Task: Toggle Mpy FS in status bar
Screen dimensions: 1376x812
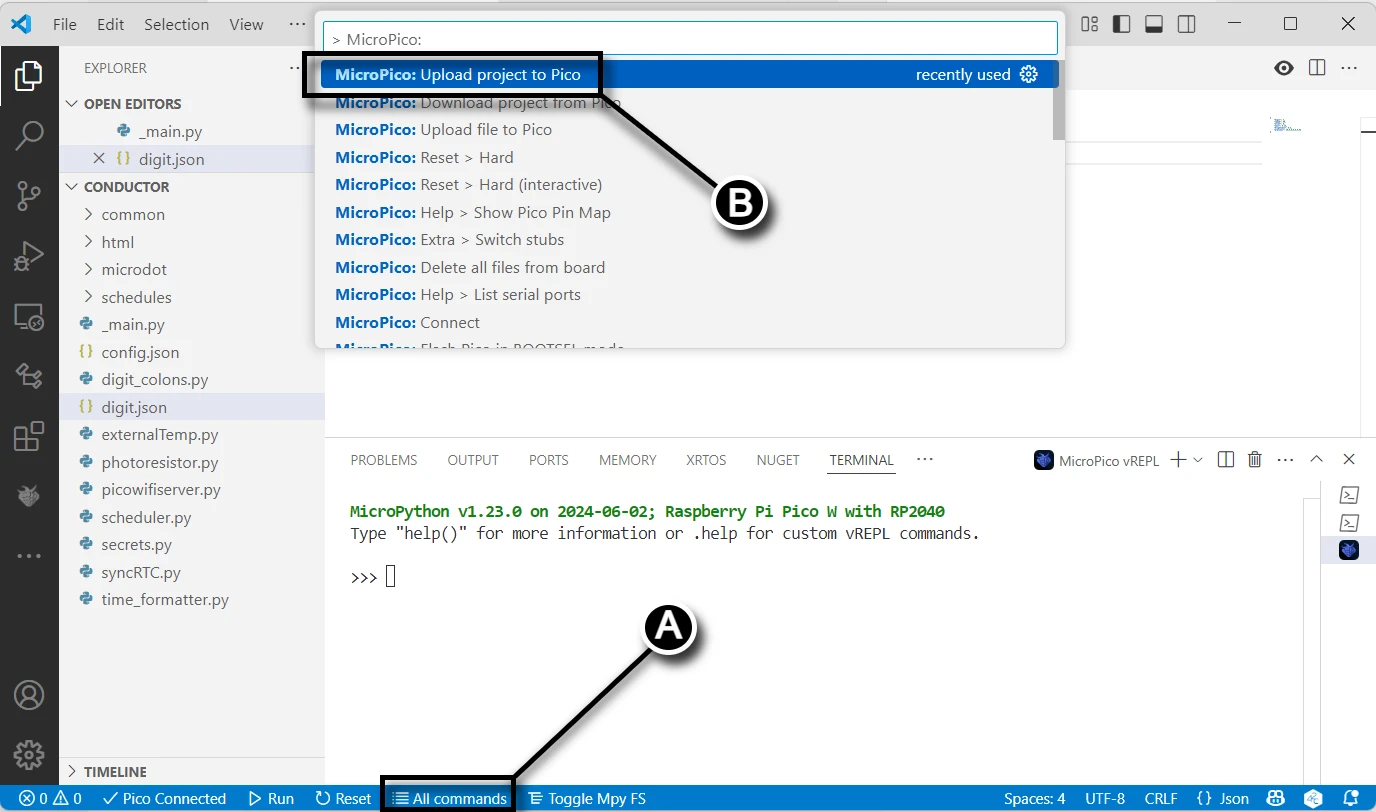Action: (x=587, y=798)
